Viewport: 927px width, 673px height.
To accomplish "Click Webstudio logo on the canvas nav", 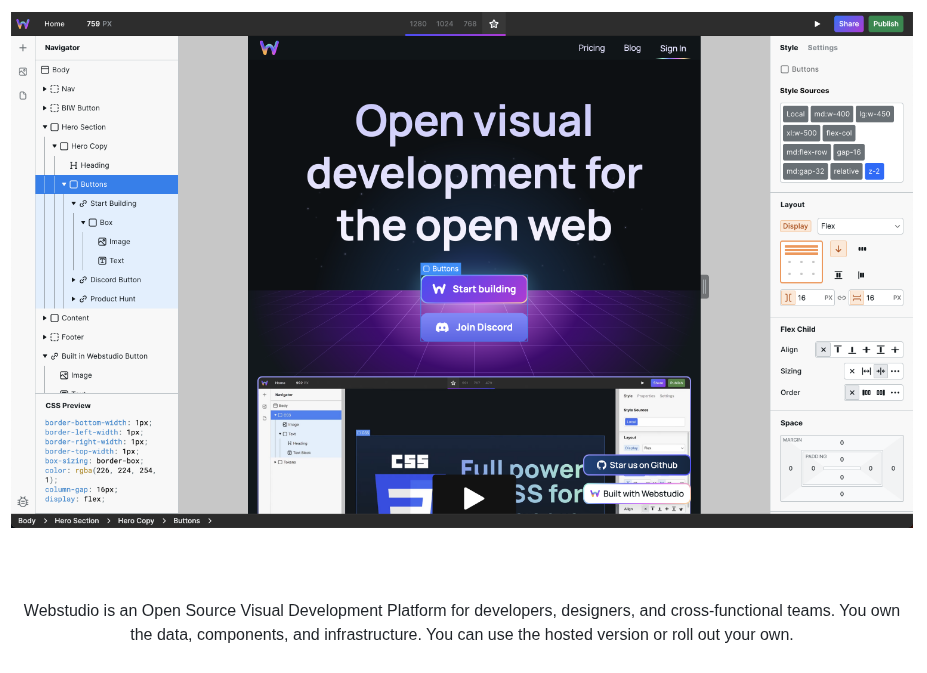I will pyautogui.click(x=269, y=48).
